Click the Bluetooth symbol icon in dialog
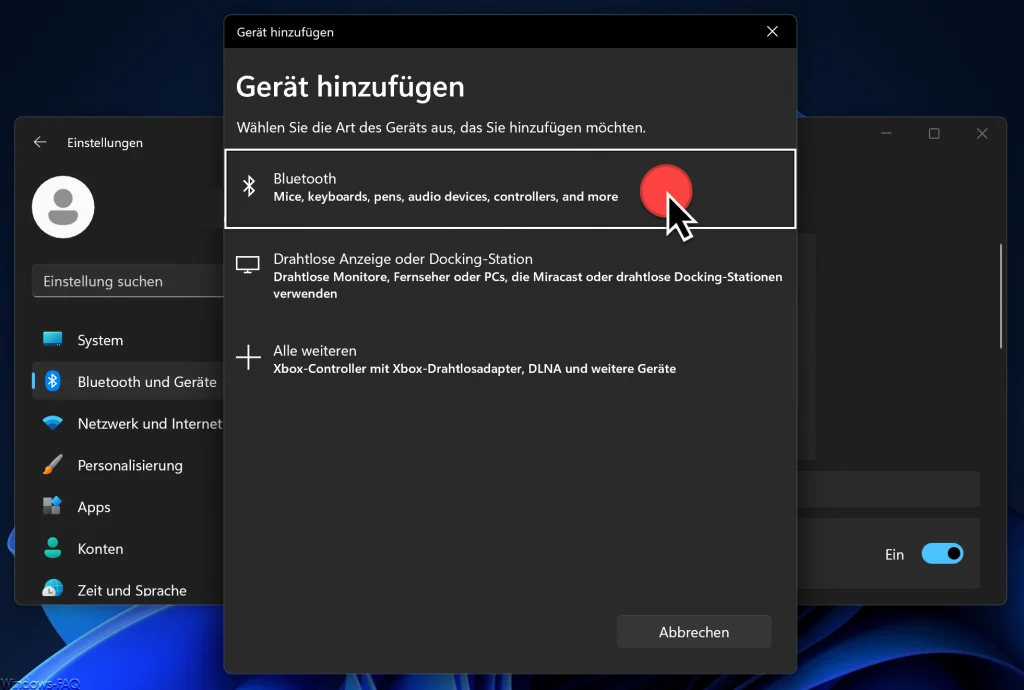The height and width of the screenshot is (690, 1024). coord(249,186)
